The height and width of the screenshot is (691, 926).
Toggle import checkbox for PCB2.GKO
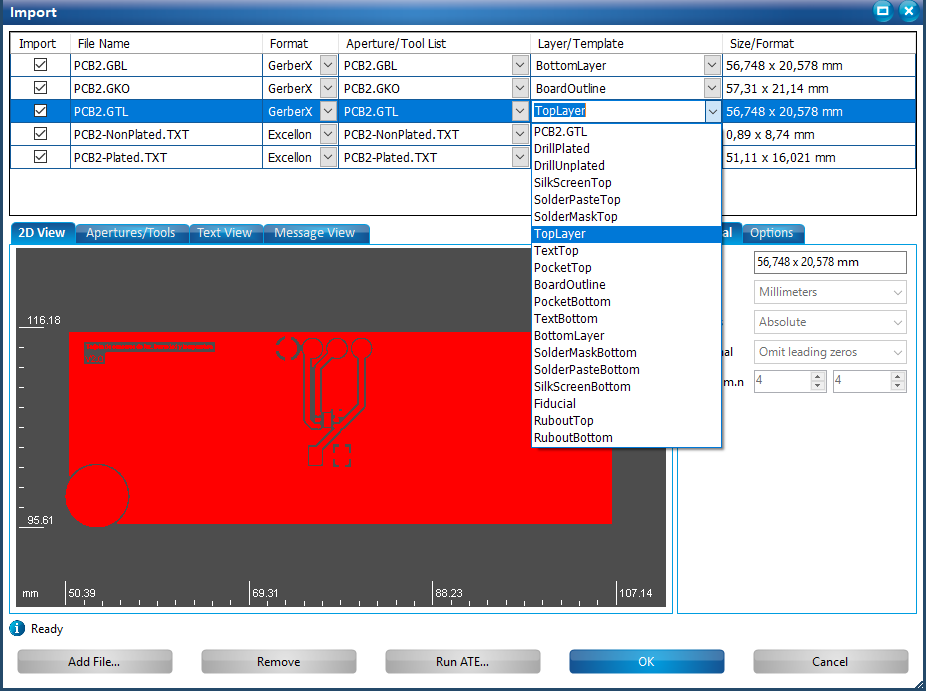click(40, 88)
